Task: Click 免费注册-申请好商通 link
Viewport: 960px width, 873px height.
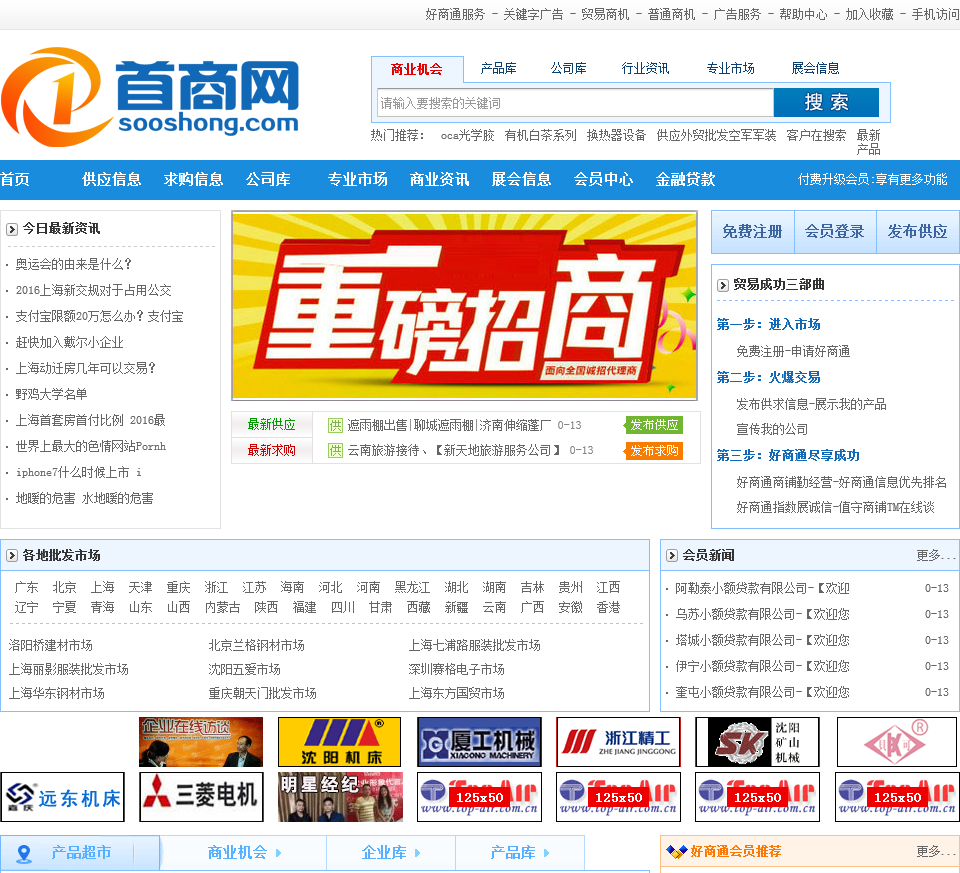Action: pos(793,351)
